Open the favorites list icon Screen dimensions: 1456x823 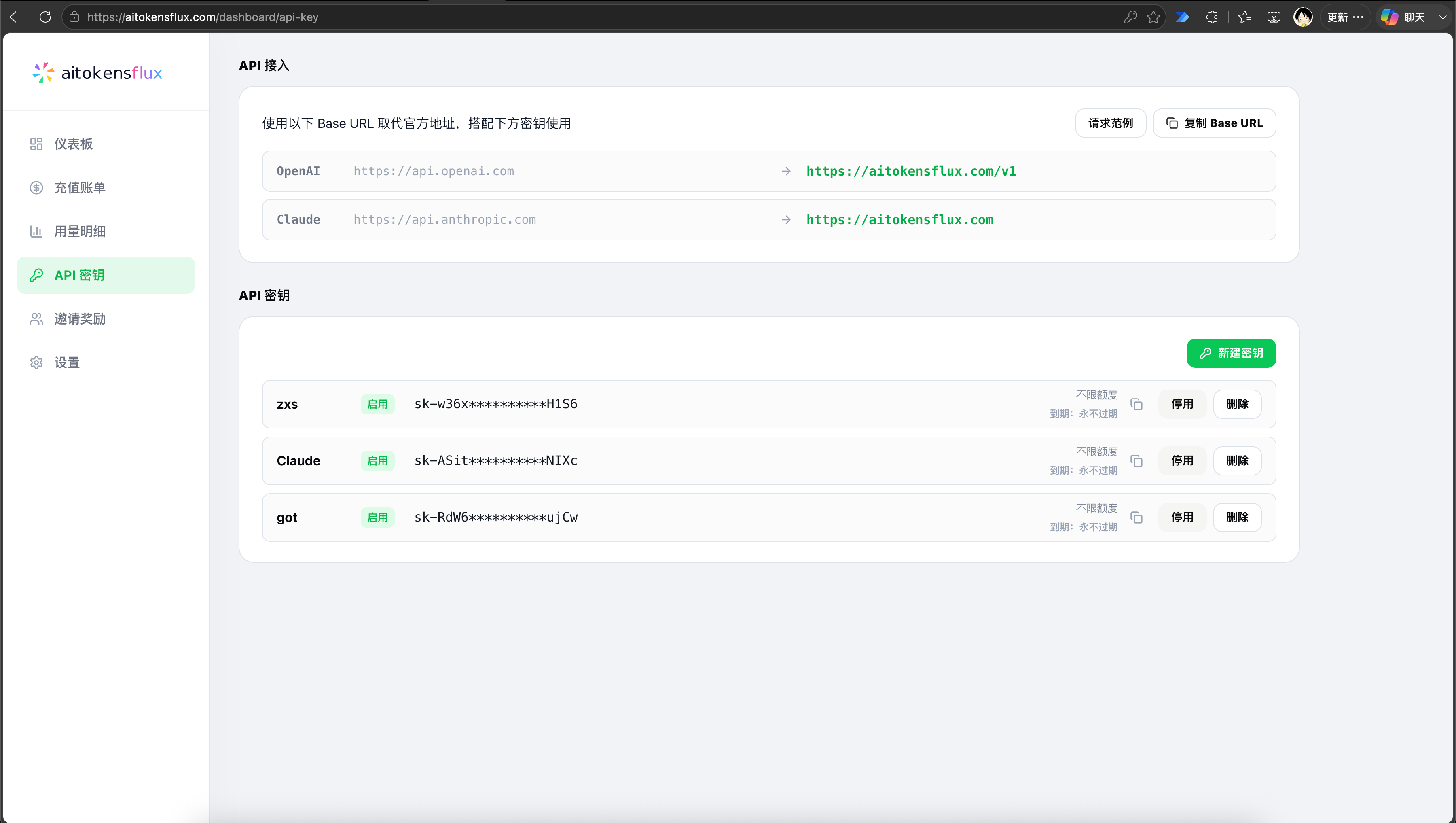tap(1244, 17)
